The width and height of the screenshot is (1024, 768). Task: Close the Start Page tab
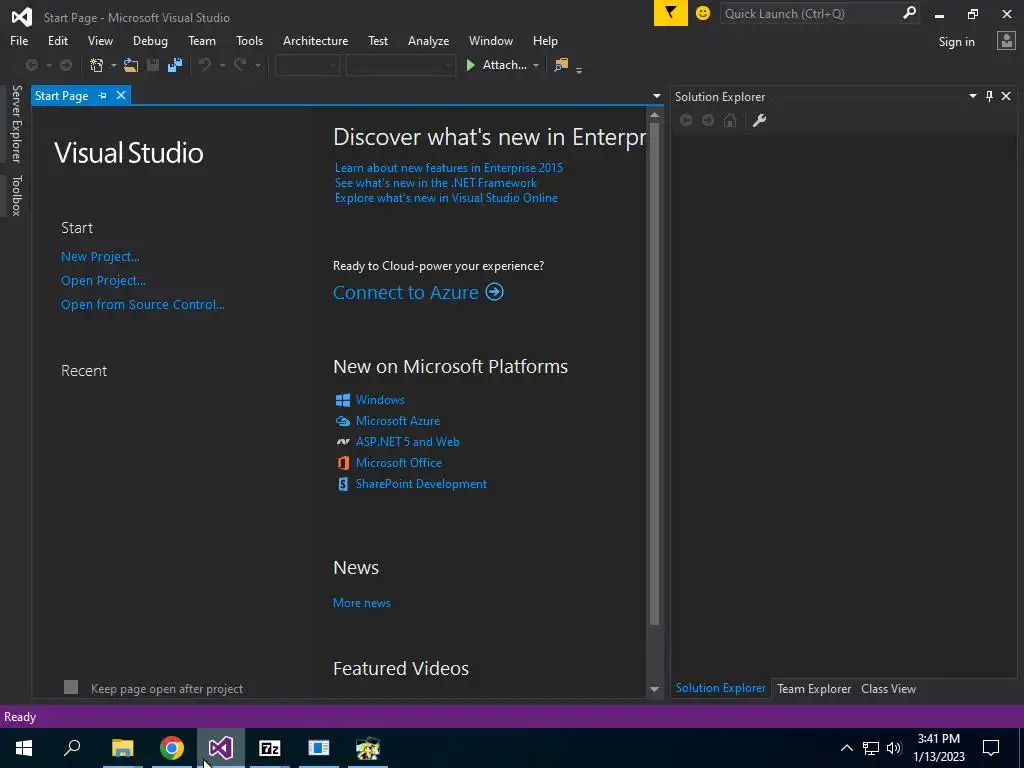pyautogui.click(x=121, y=95)
